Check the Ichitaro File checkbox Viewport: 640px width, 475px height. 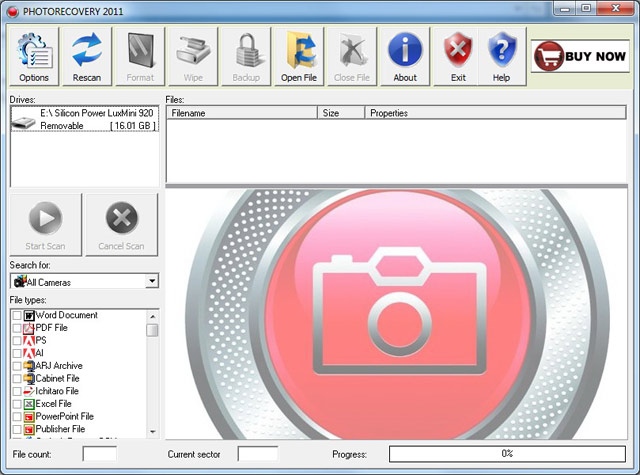(x=17, y=391)
